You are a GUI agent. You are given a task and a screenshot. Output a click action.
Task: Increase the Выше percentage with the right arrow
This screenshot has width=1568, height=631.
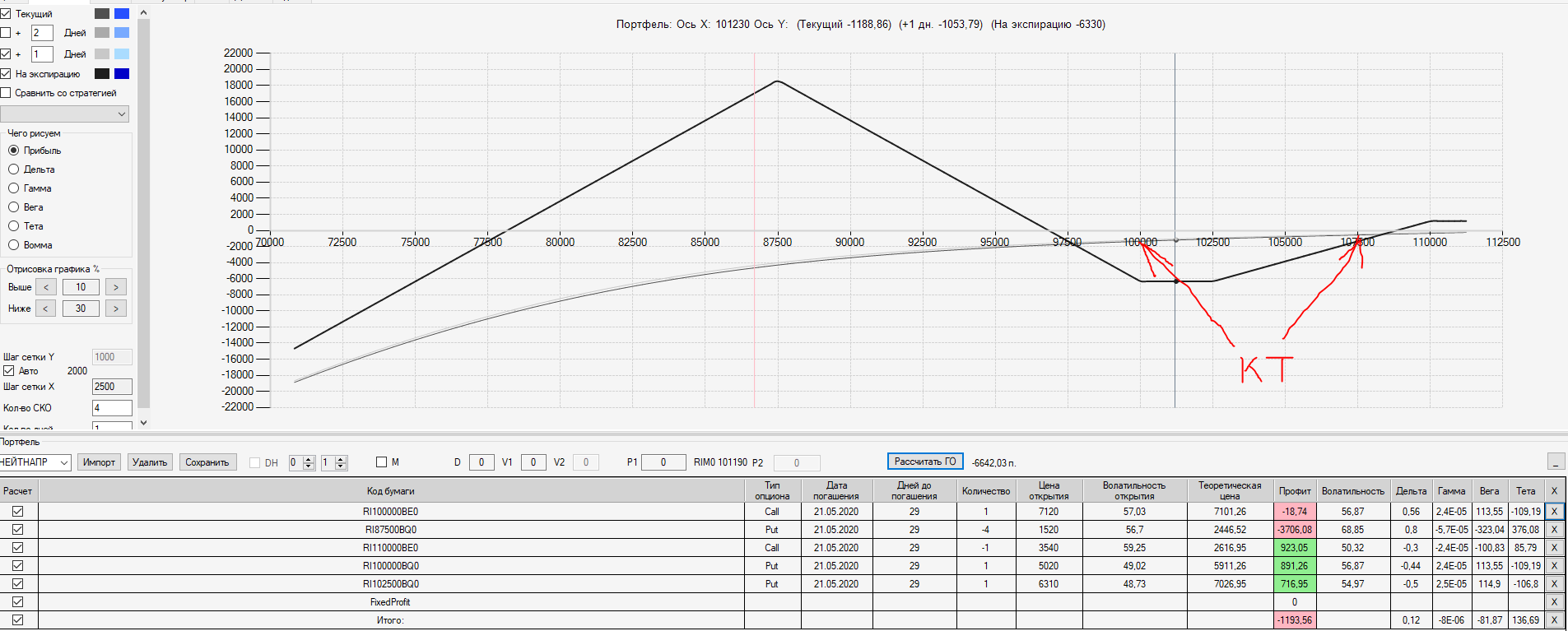tap(116, 287)
